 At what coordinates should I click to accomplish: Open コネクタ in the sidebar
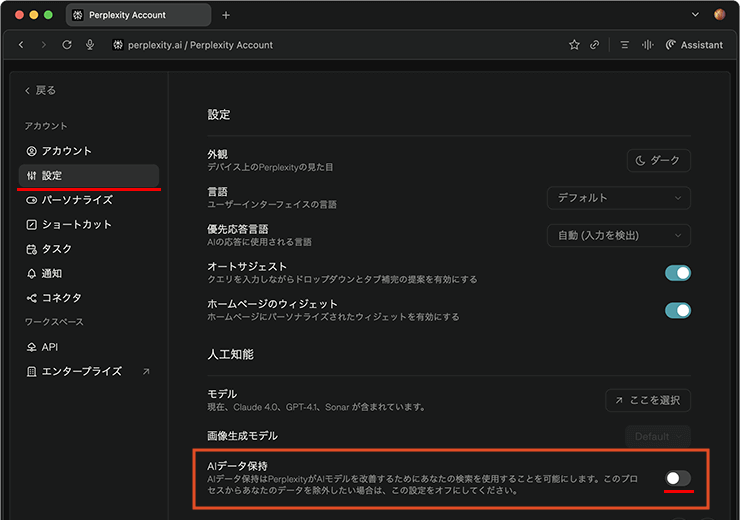click(x=89, y=298)
